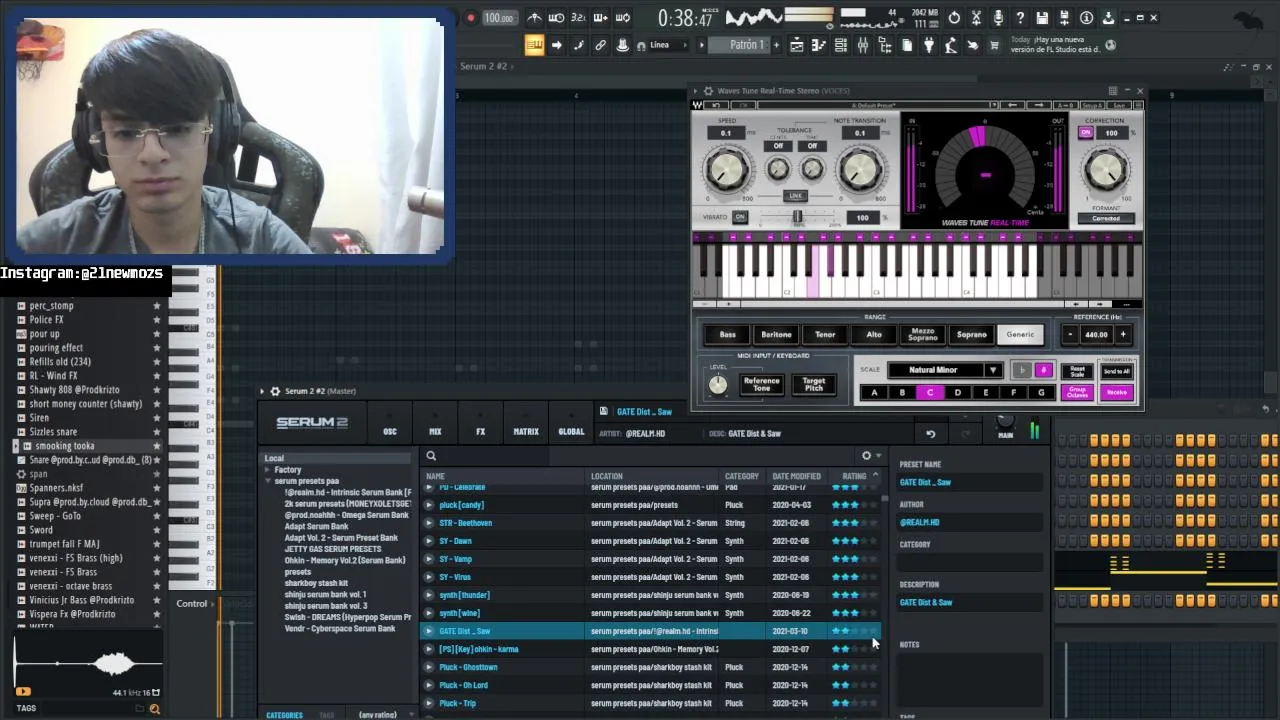
Task: Open the channel rack view icon
Action: click(841, 45)
